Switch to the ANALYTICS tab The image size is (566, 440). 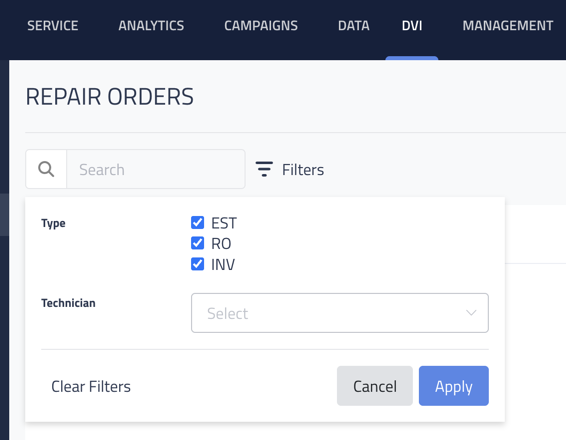click(x=151, y=26)
